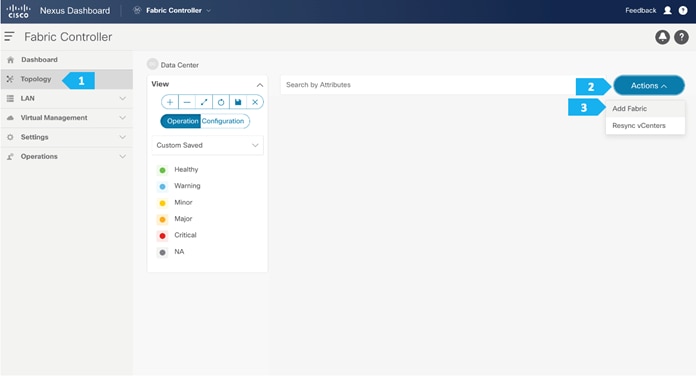Click the Topology icon in sidebar
The width and height of the screenshot is (696, 378).
(10, 79)
